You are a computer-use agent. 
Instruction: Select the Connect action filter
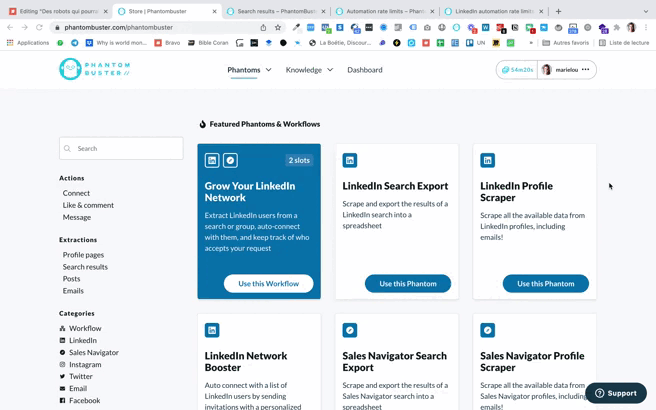coord(76,193)
